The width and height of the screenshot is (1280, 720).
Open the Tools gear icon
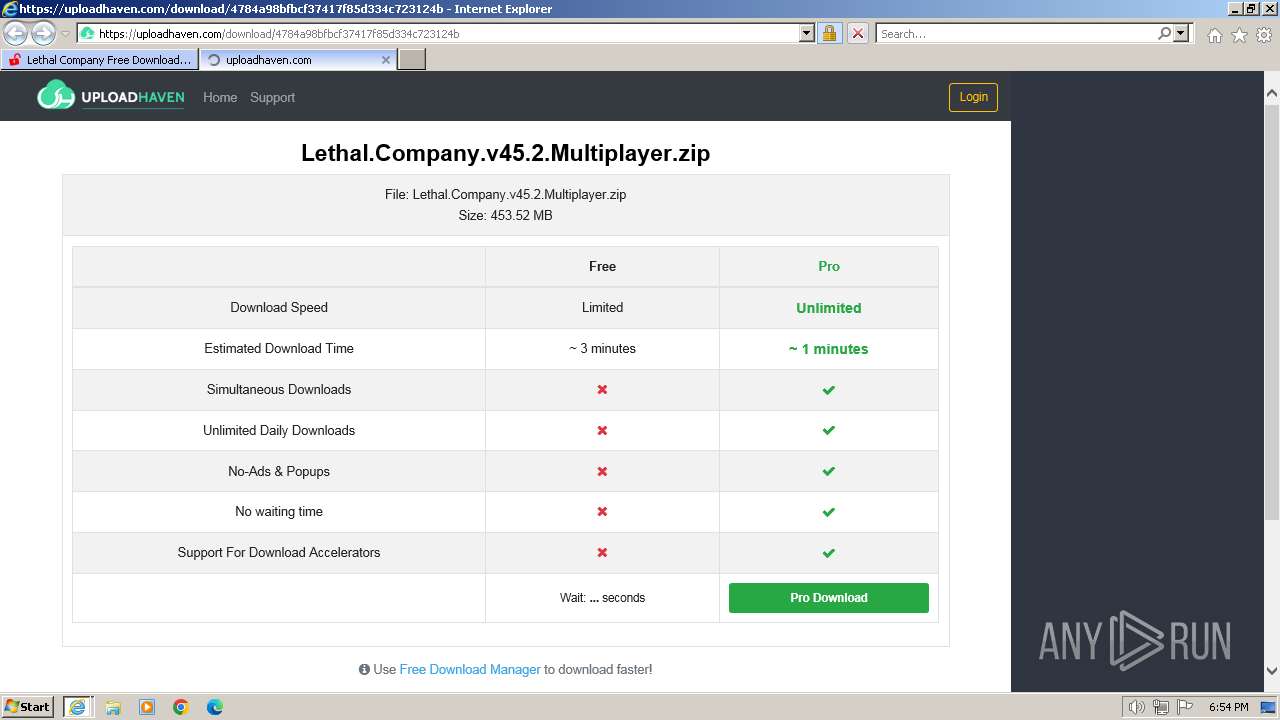pyautogui.click(x=1264, y=35)
